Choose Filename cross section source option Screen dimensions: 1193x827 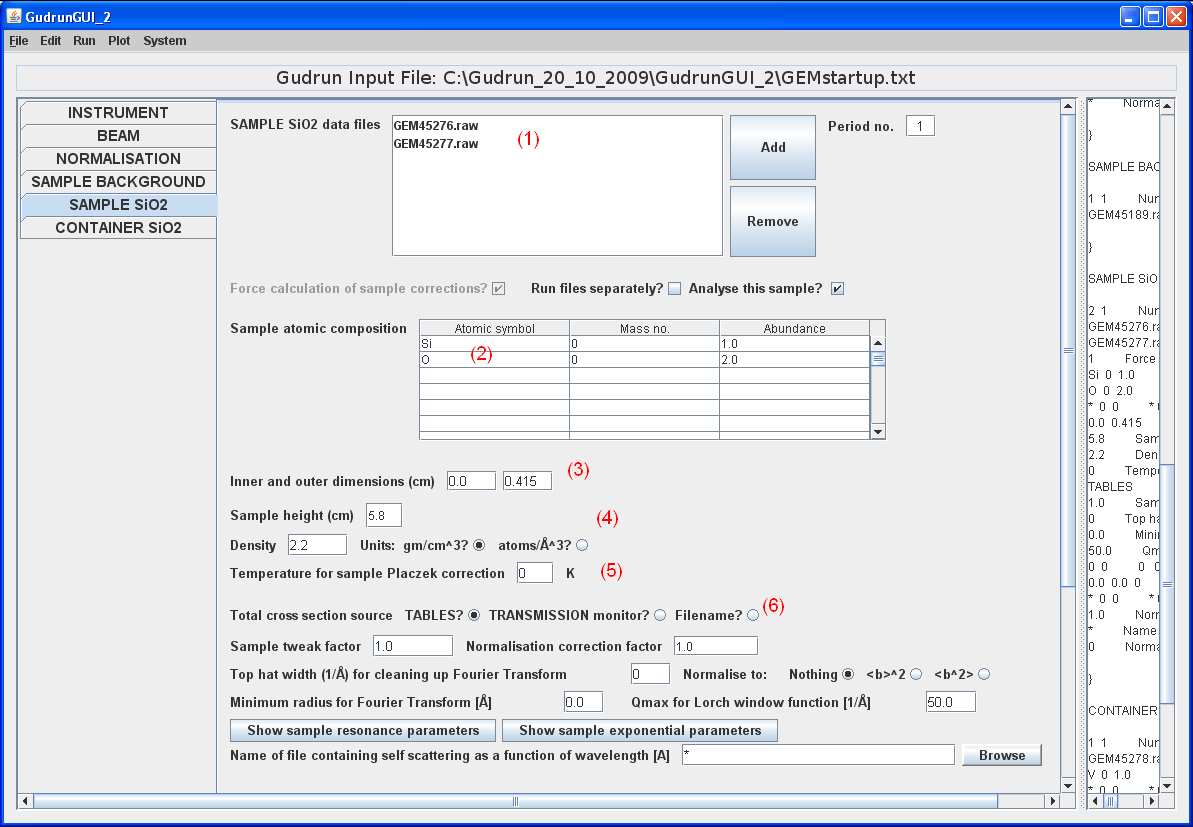[752, 615]
